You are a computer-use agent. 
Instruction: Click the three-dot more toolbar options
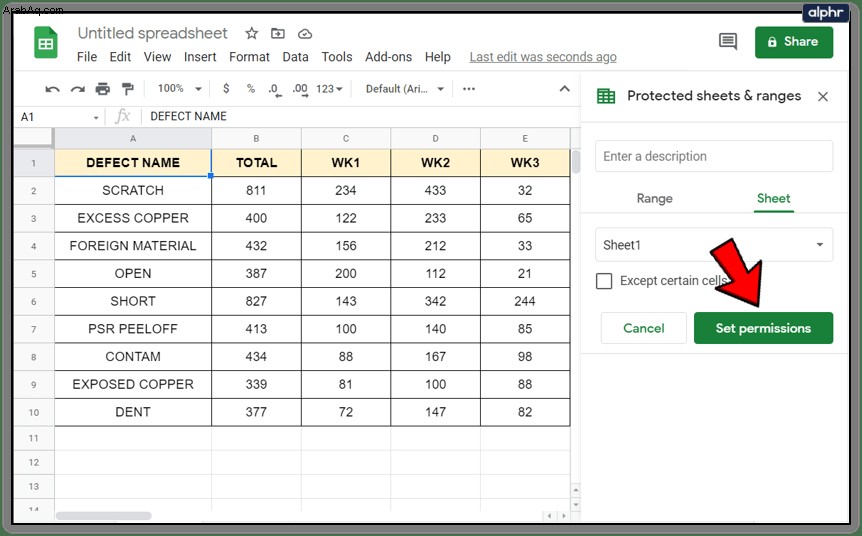tap(469, 89)
